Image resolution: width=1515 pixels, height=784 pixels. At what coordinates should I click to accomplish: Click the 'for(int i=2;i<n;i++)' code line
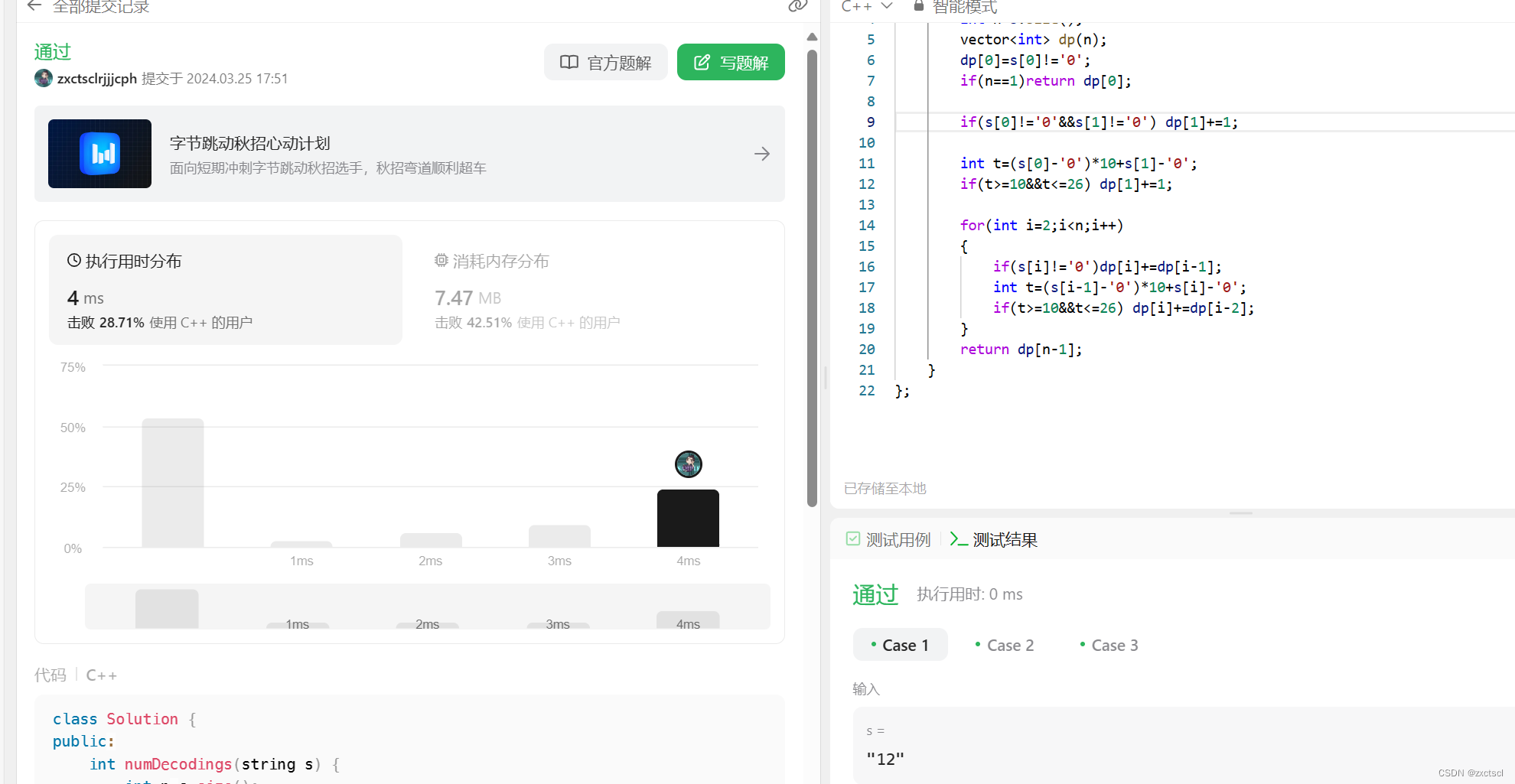pyautogui.click(x=1041, y=226)
